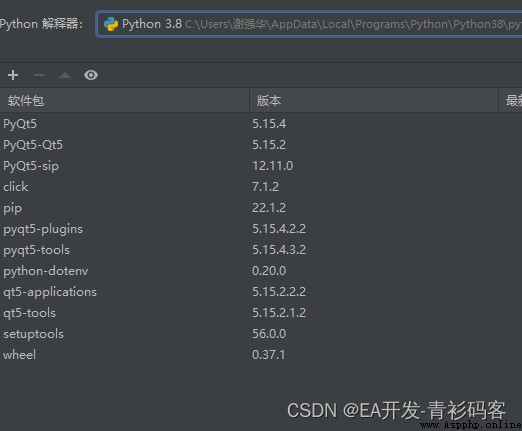Click the minus icon to uninstall package
522x431 pixels.
coord(39,75)
